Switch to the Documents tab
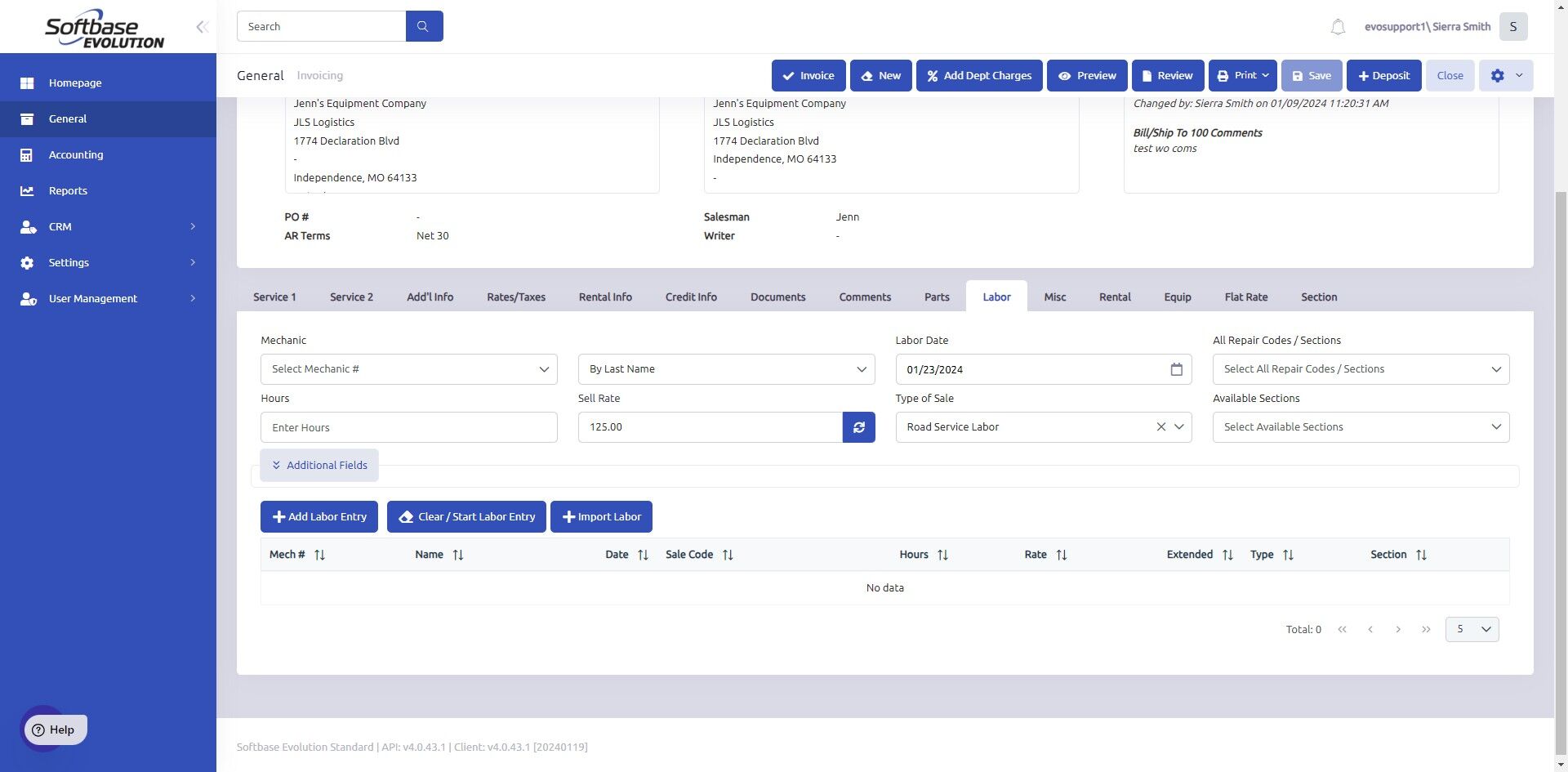 tap(778, 297)
